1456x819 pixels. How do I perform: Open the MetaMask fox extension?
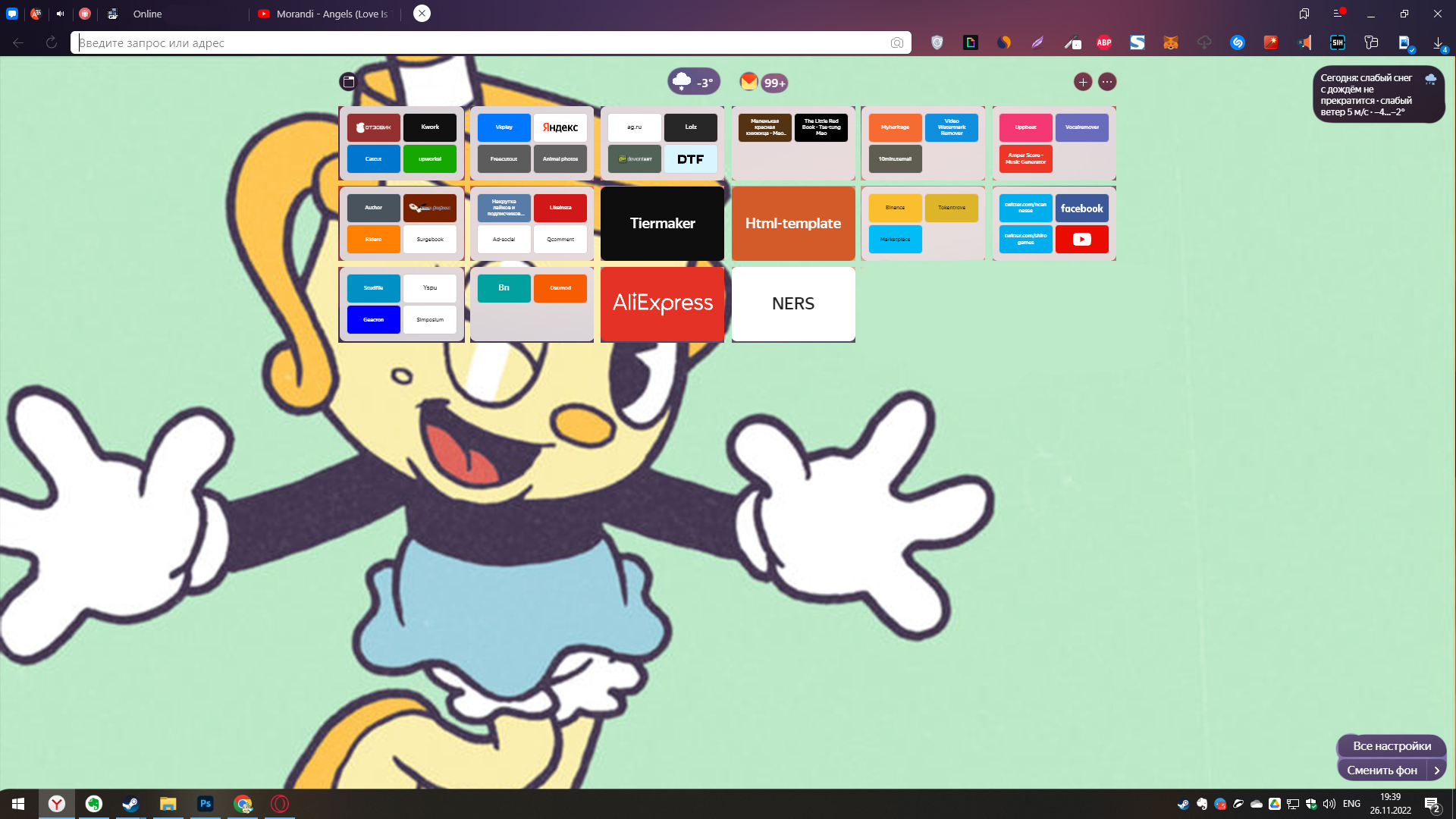[x=1171, y=42]
